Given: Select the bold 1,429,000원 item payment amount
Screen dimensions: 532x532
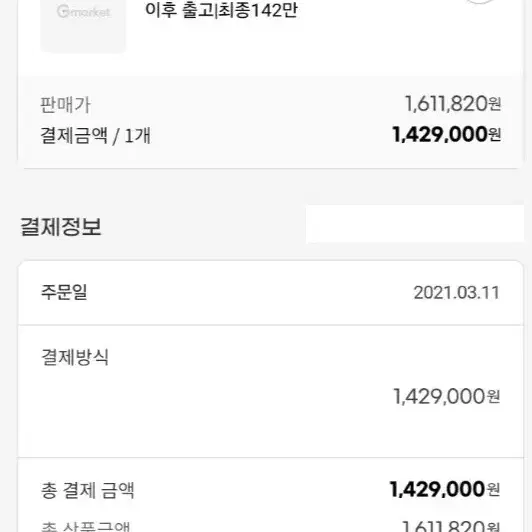Looking at the screenshot, I should pos(446,134).
